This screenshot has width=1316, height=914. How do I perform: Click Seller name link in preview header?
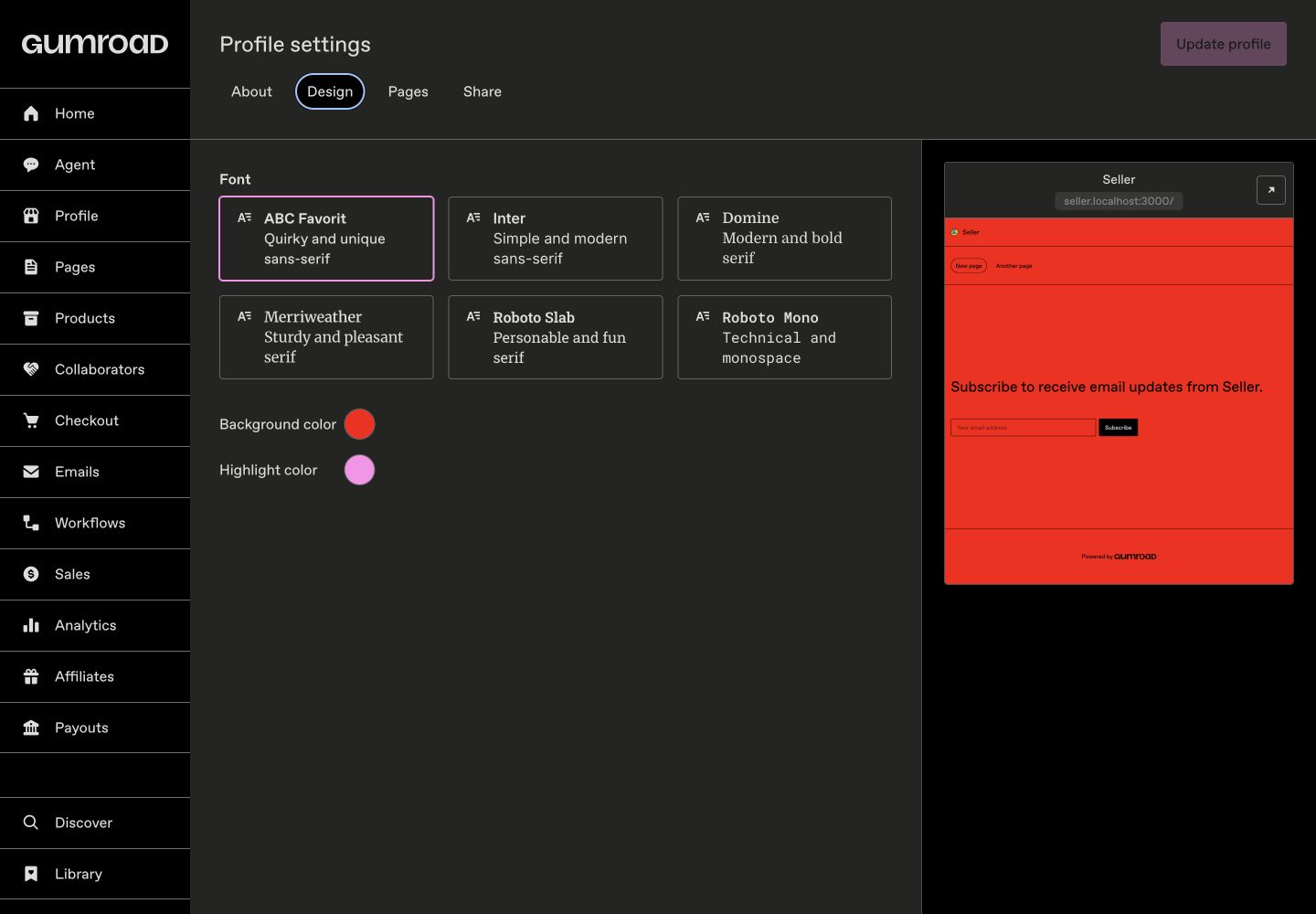(971, 232)
